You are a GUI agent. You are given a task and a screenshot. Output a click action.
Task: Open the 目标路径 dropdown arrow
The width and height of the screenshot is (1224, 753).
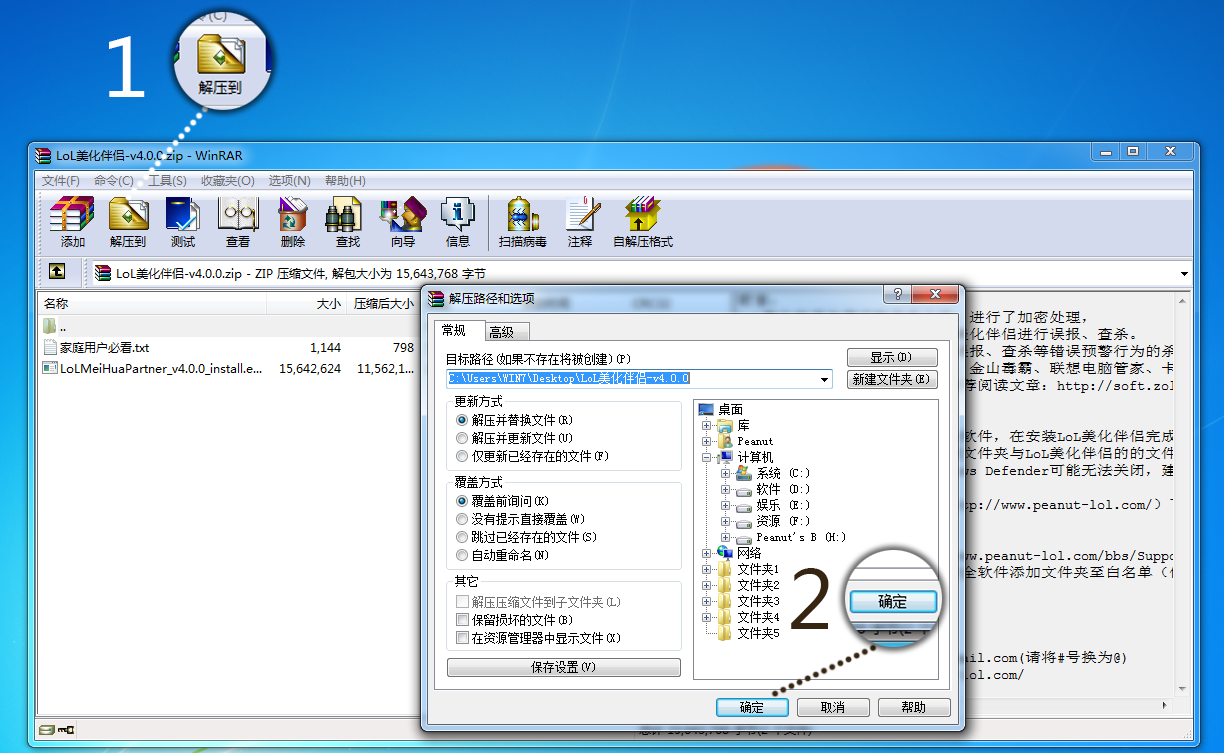coord(824,379)
